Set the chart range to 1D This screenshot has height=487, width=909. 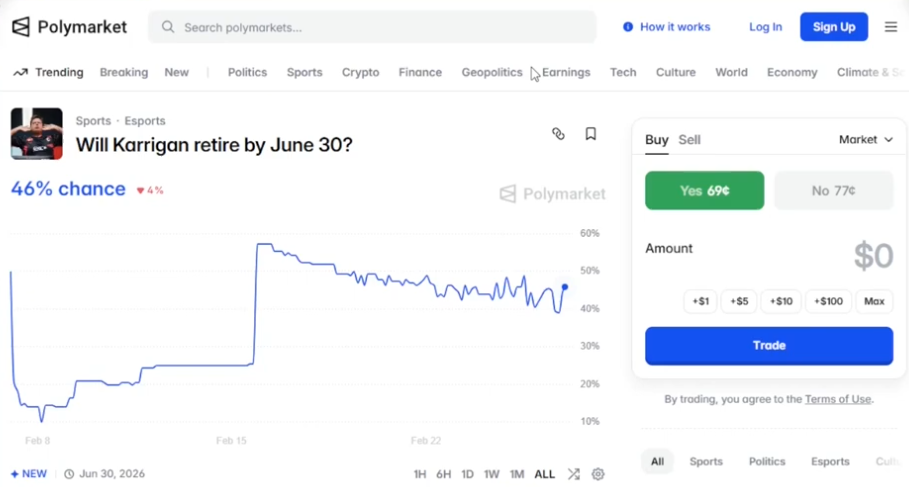coord(467,474)
